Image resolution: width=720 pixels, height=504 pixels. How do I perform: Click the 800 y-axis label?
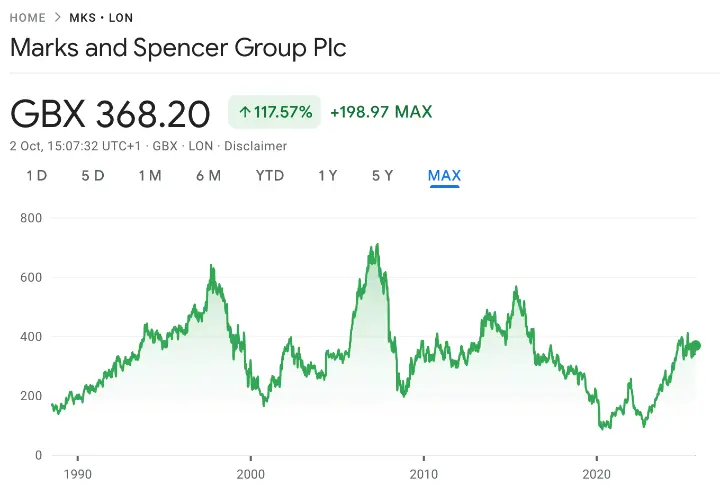click(30, 218)
